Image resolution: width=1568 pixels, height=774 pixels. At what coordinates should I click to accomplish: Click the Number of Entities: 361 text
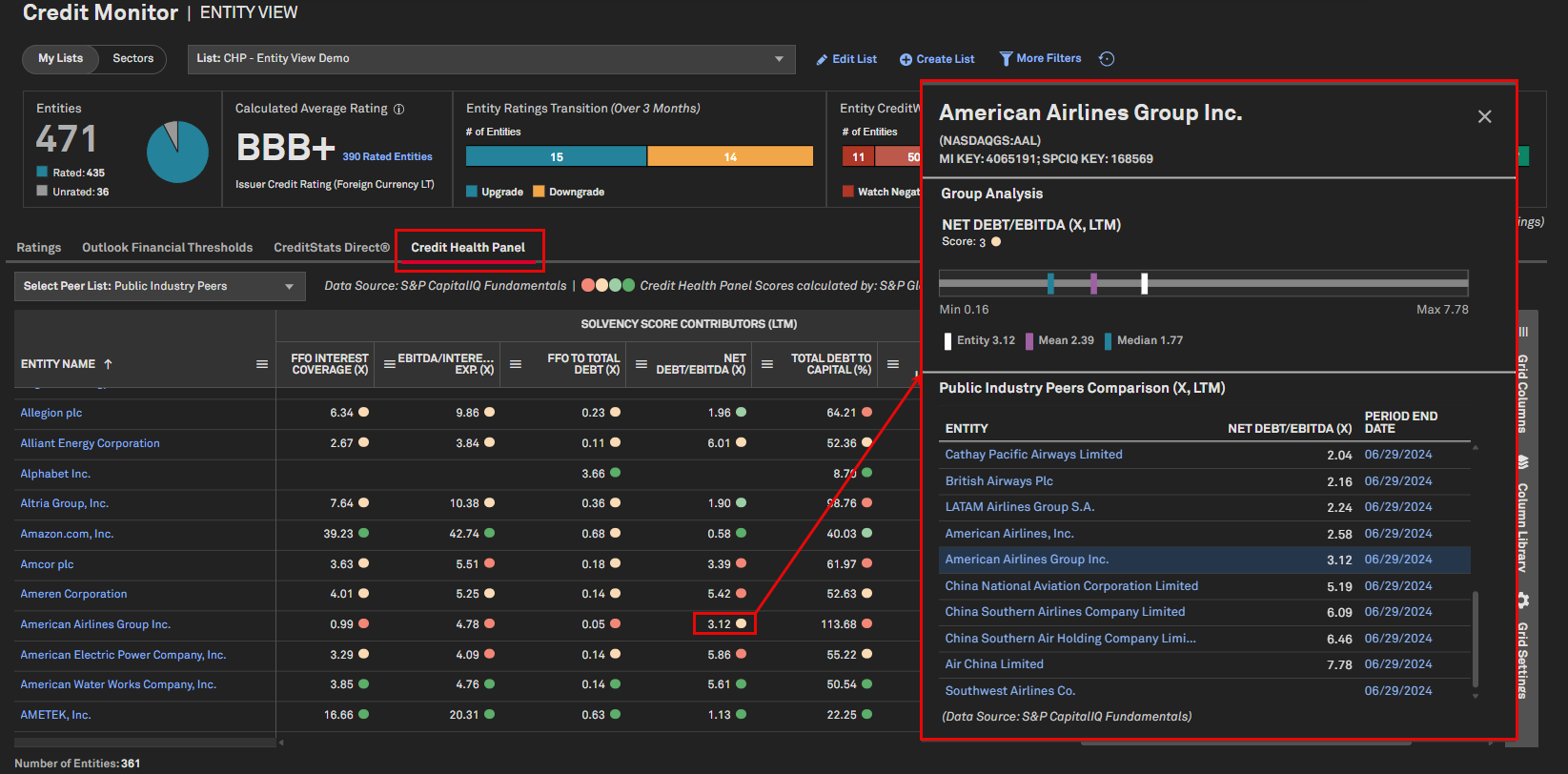[77, 764]
